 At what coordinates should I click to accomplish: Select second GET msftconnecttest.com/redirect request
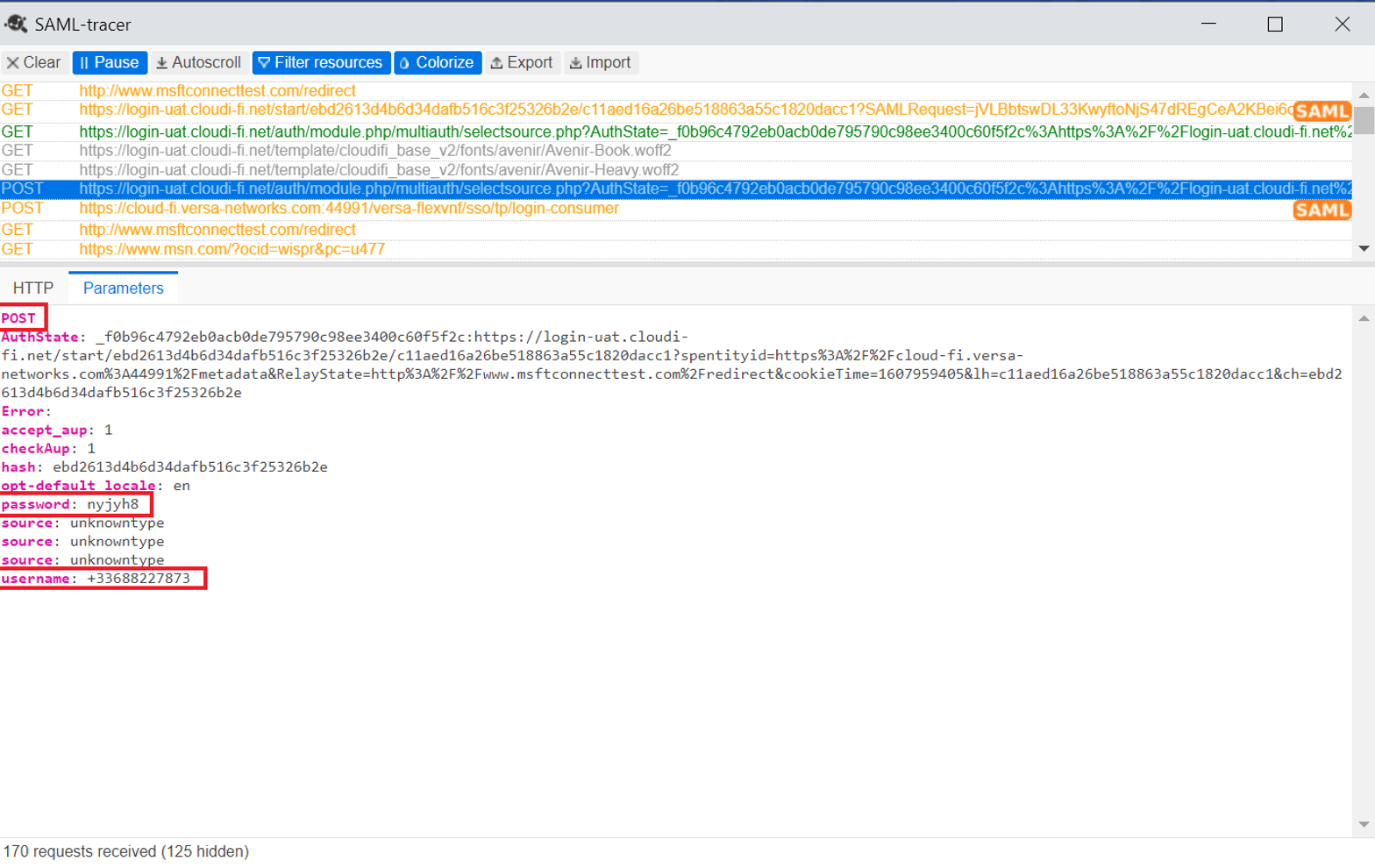676,230
